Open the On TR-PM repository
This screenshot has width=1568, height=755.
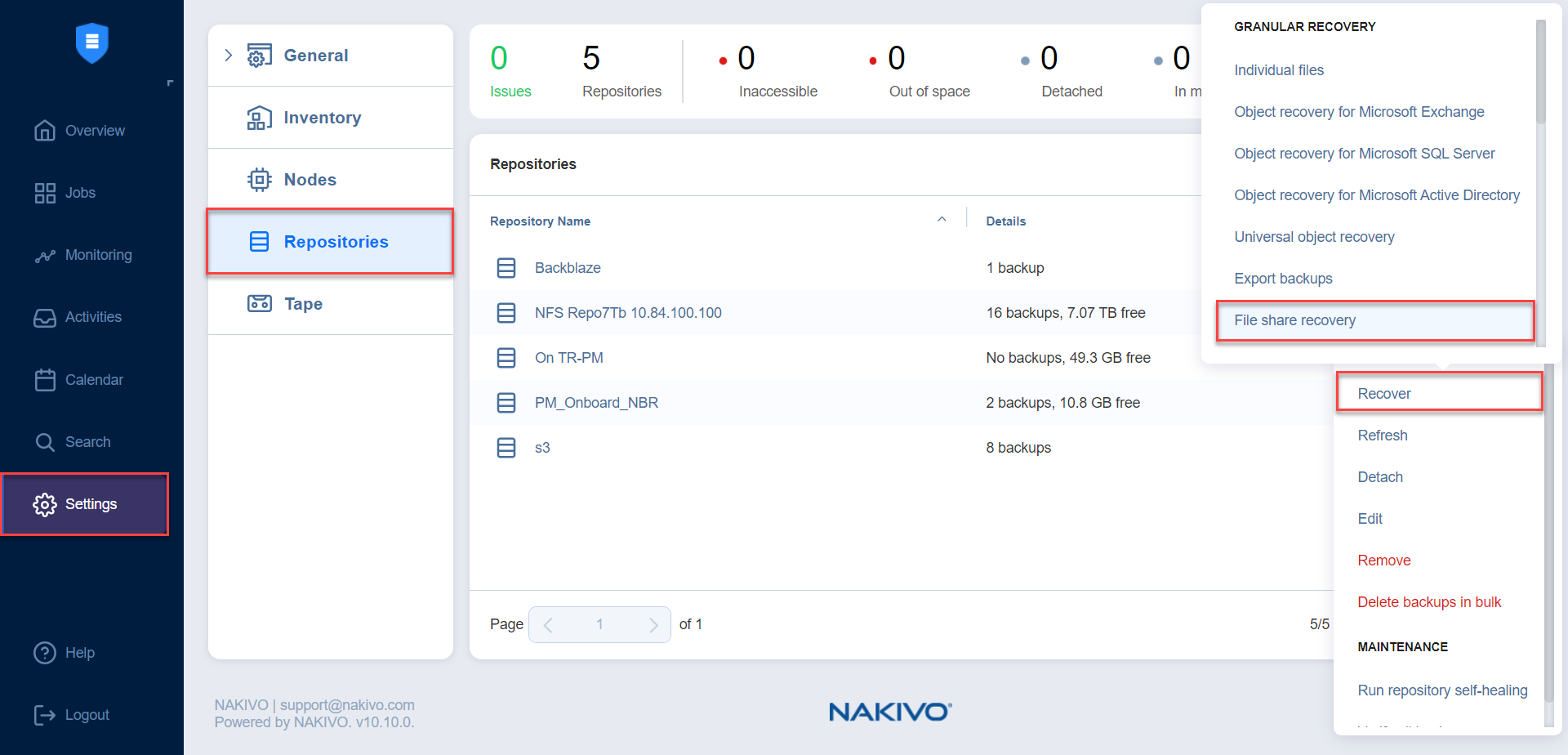[569, 358]
